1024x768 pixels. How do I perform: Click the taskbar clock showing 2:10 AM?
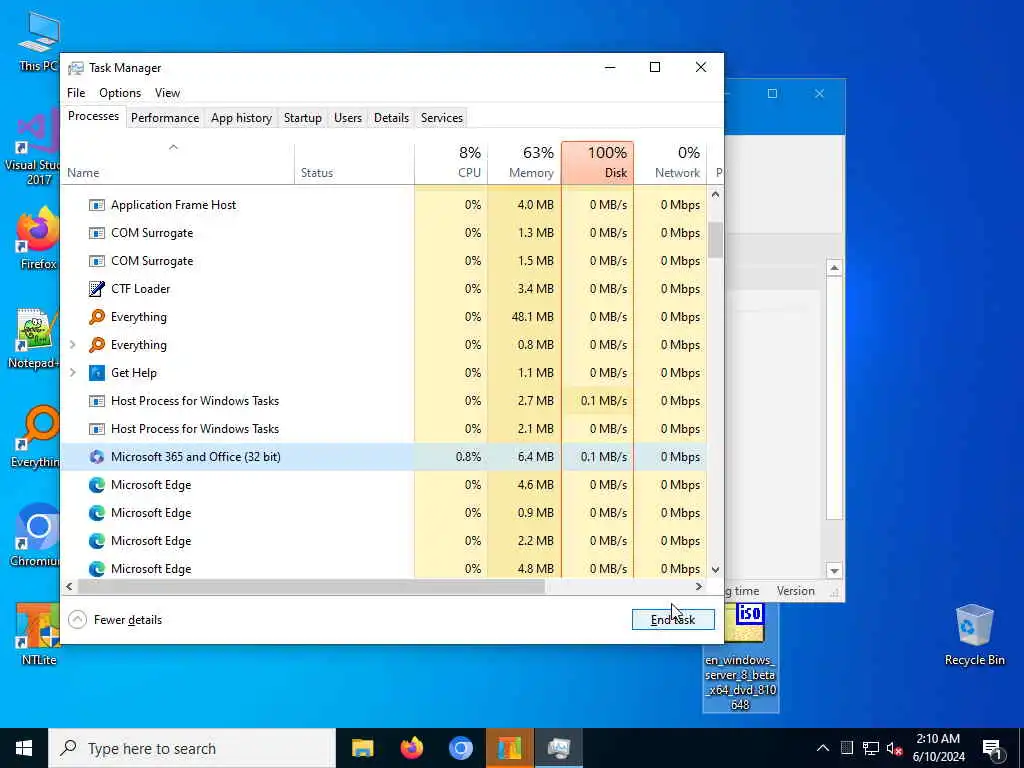pyautogui.click(x=938, y=748)
